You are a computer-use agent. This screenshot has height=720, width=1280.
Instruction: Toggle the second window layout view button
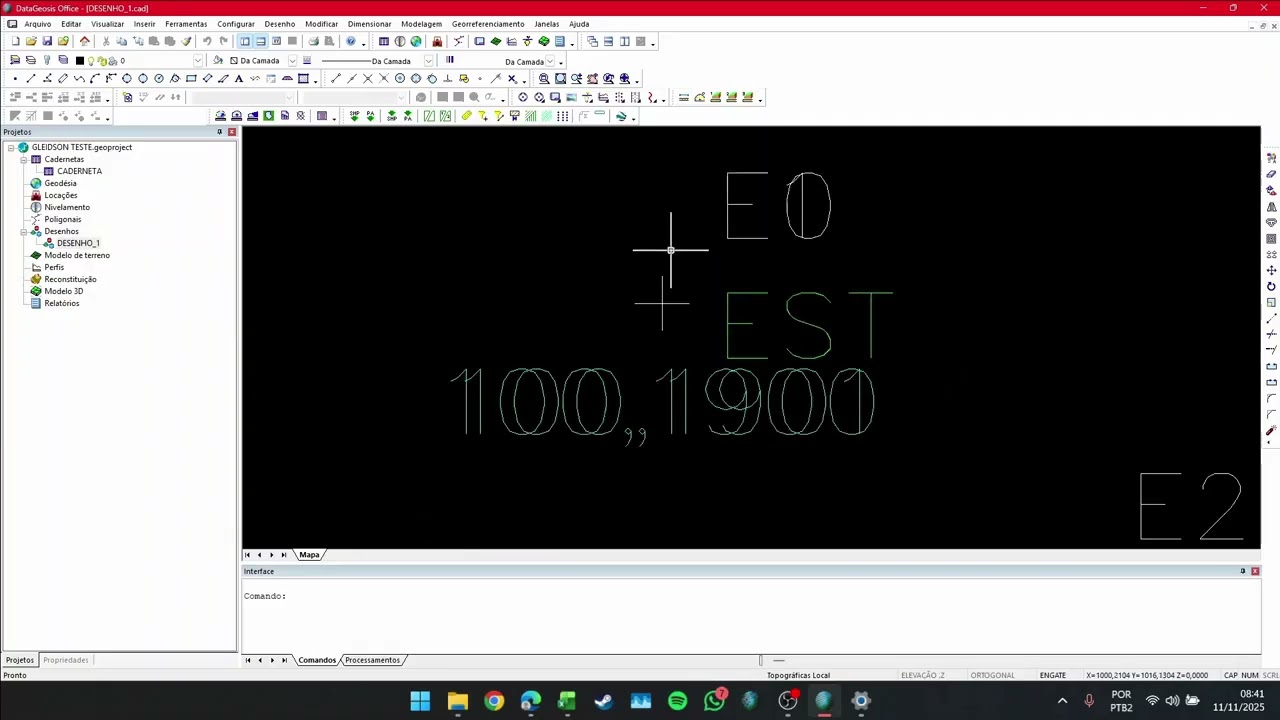pos(261,41)
